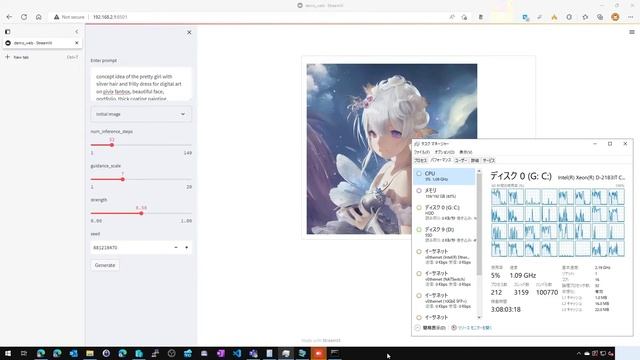Viewport: 640px width, 360px height.
Task: Click into the Enter prompt text area
Action: tap(141, 84)
